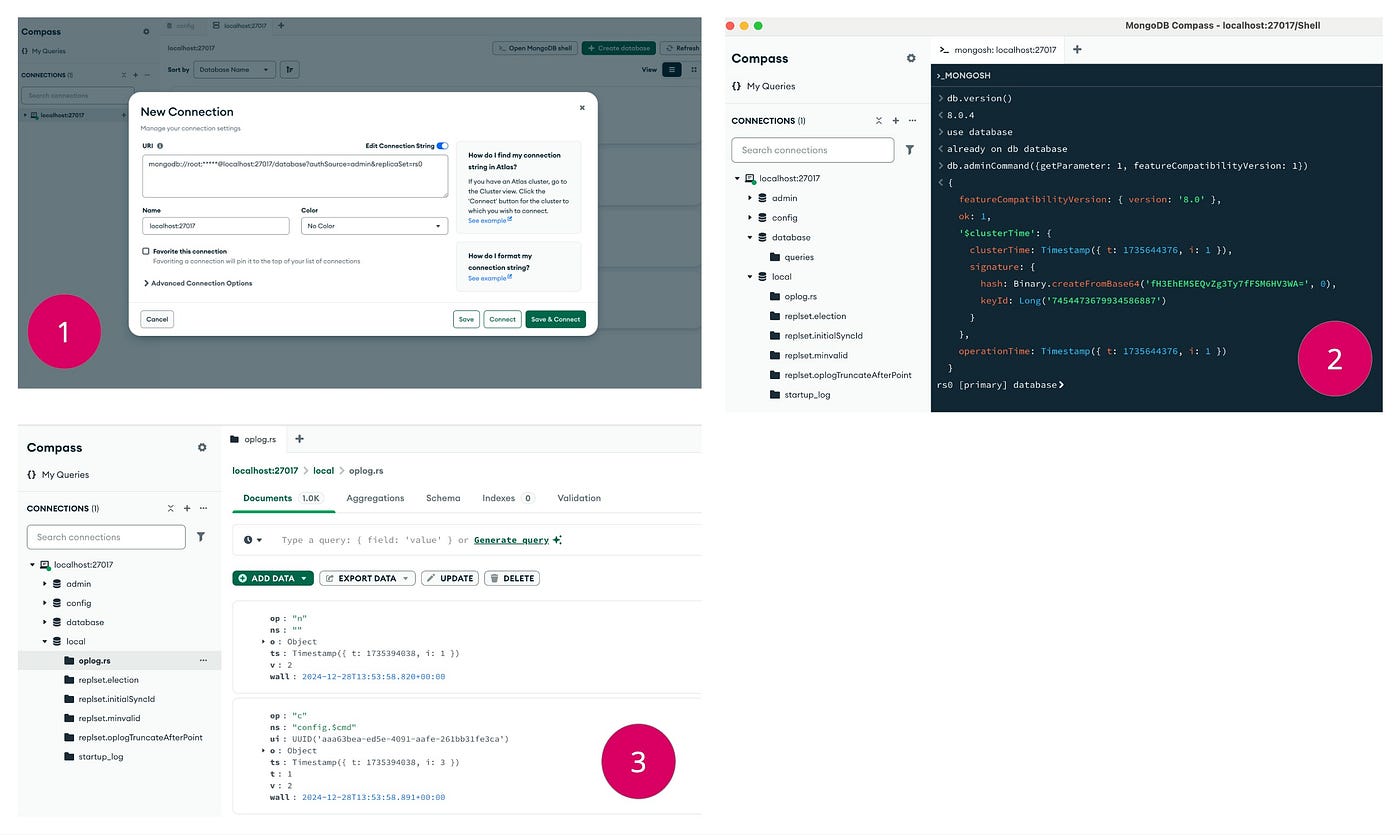Screen dimensions: 1400x835
Task: Click the filter icon in shell screenshot sidebar
Action: tap(910, 150)
